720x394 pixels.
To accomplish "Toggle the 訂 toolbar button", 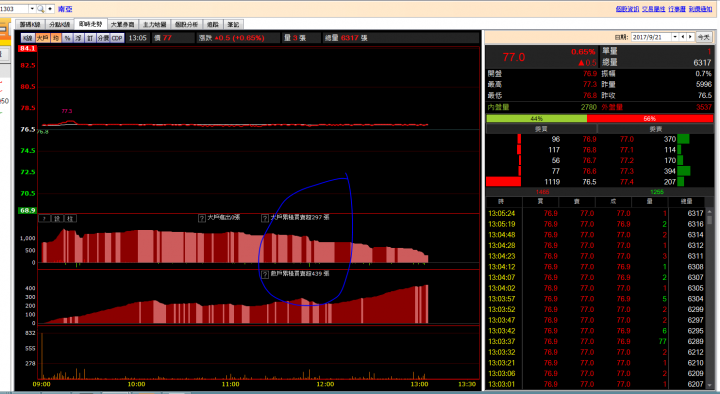I will 90,38.
